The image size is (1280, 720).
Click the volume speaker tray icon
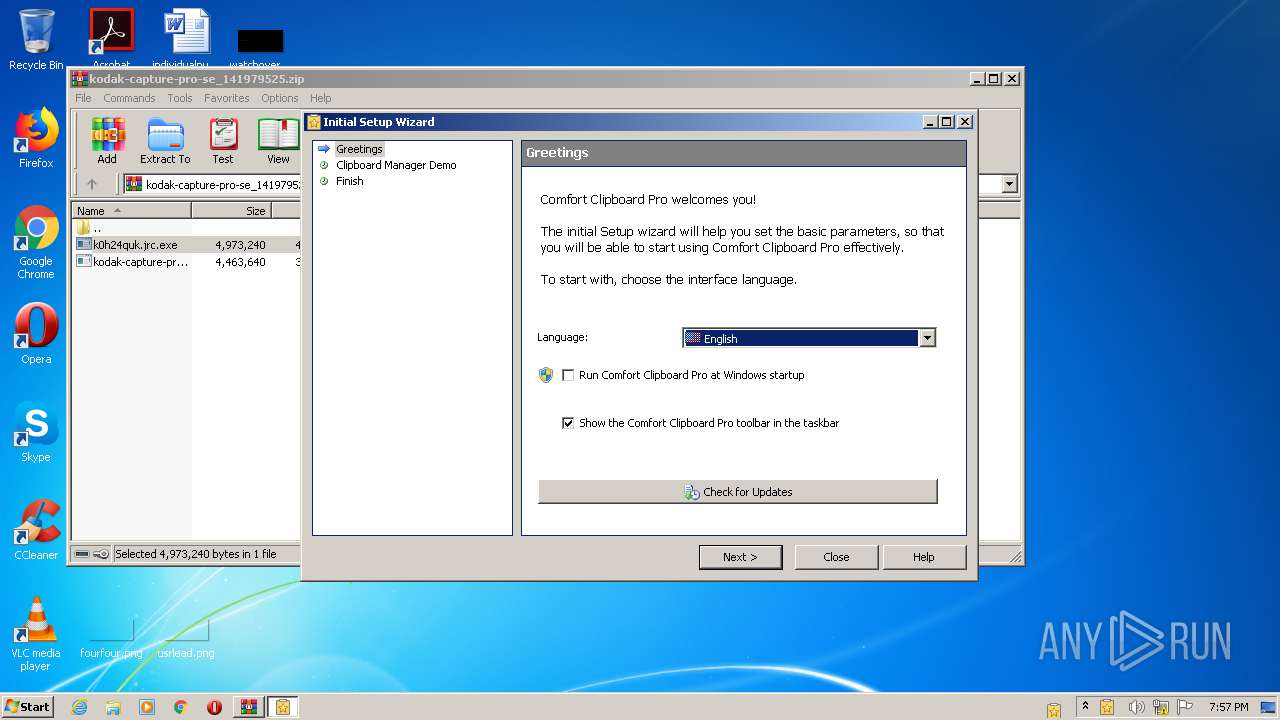[1135, 707]
